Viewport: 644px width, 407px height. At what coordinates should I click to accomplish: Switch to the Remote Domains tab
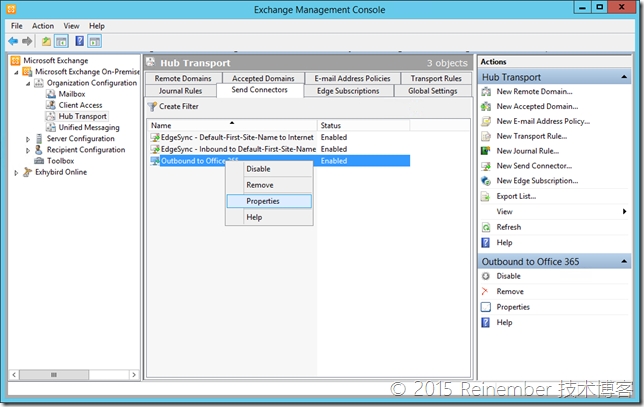pyautogui.click(x=183, y=78)
